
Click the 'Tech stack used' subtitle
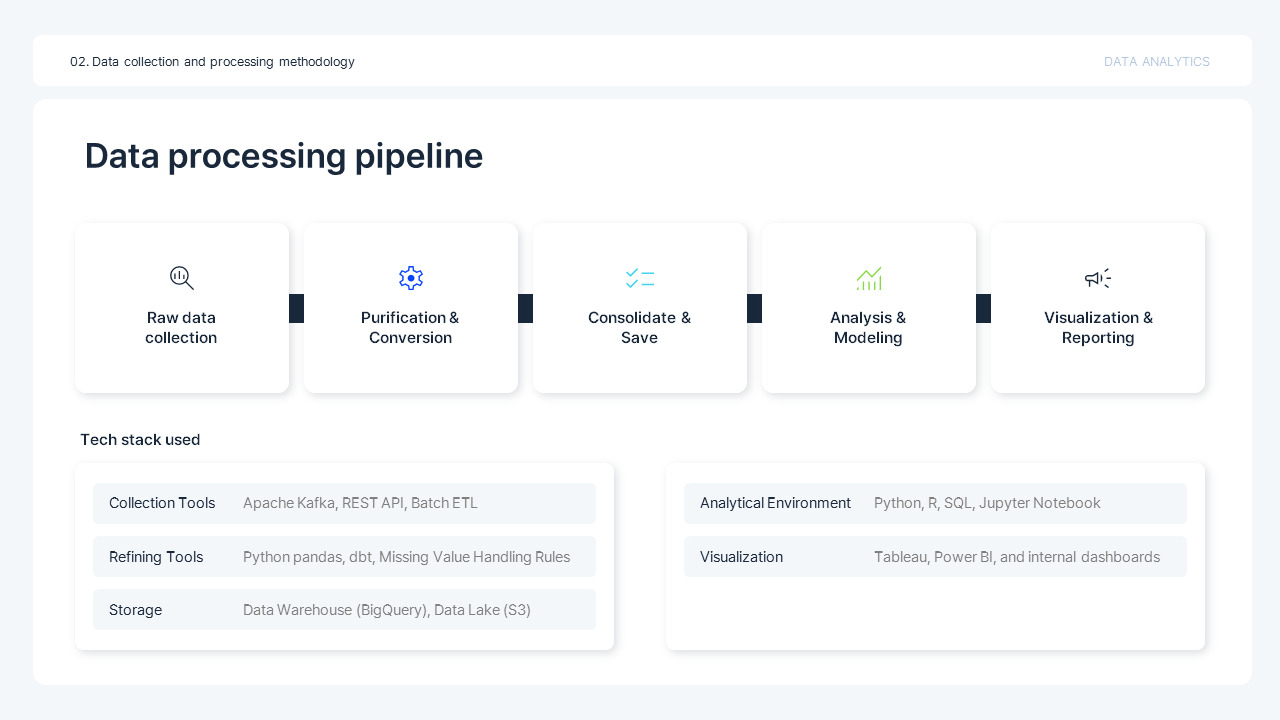coord(140,440)
